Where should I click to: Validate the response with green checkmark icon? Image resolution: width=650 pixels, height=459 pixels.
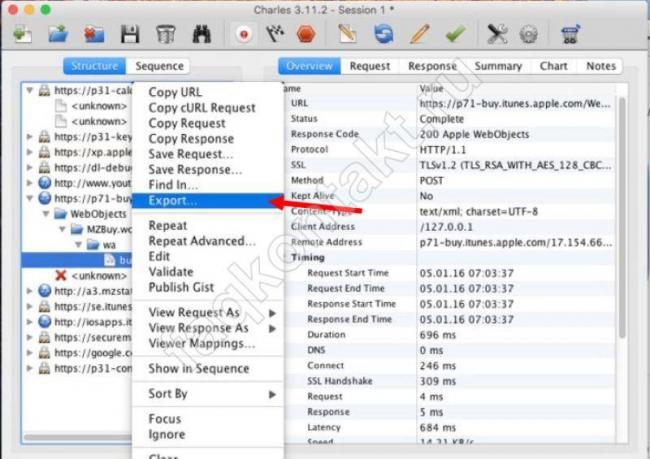[455, 34]
